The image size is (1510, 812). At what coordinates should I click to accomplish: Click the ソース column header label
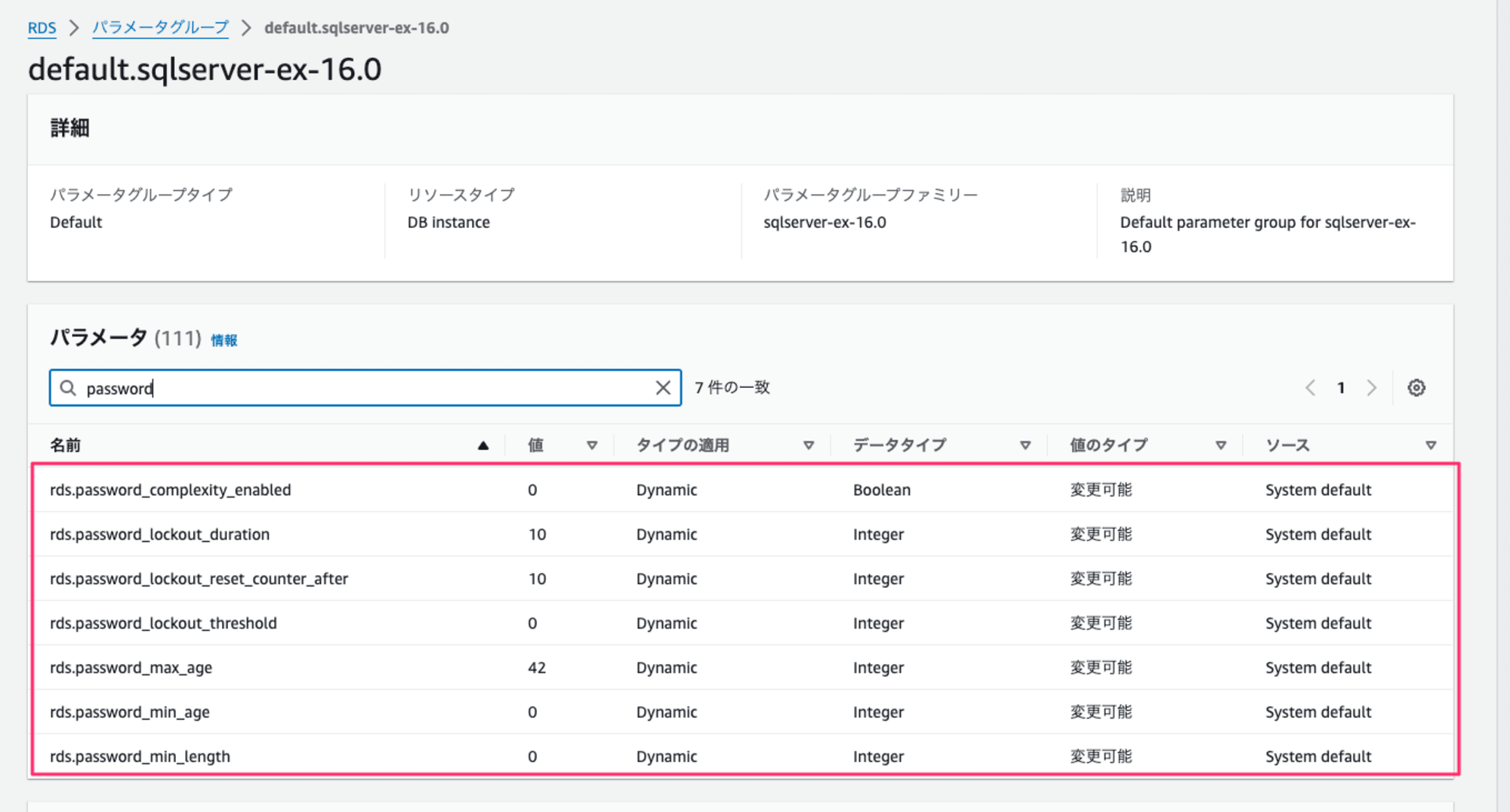(x=1287, y=445)
